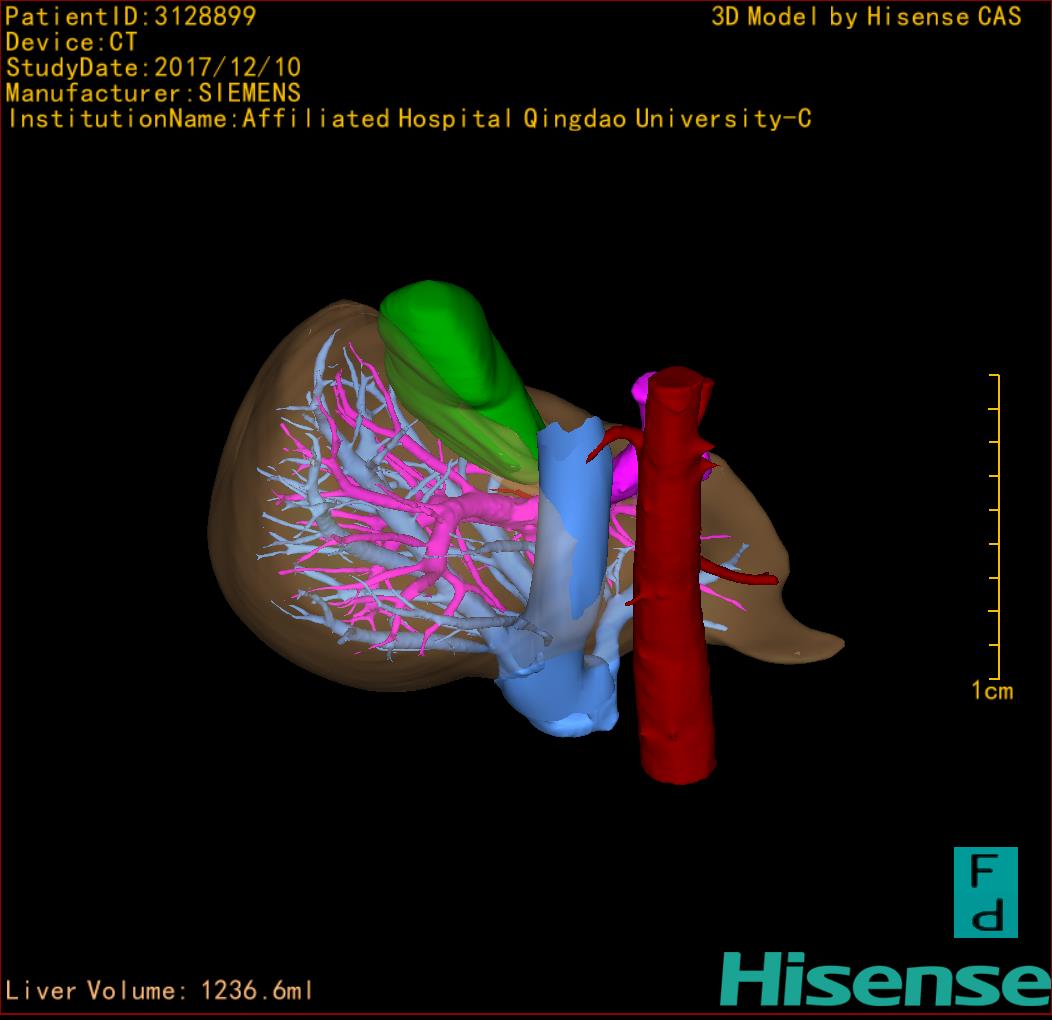
Task: Click the 3D Model by Hisense CAS title
Action: point(866,16)
